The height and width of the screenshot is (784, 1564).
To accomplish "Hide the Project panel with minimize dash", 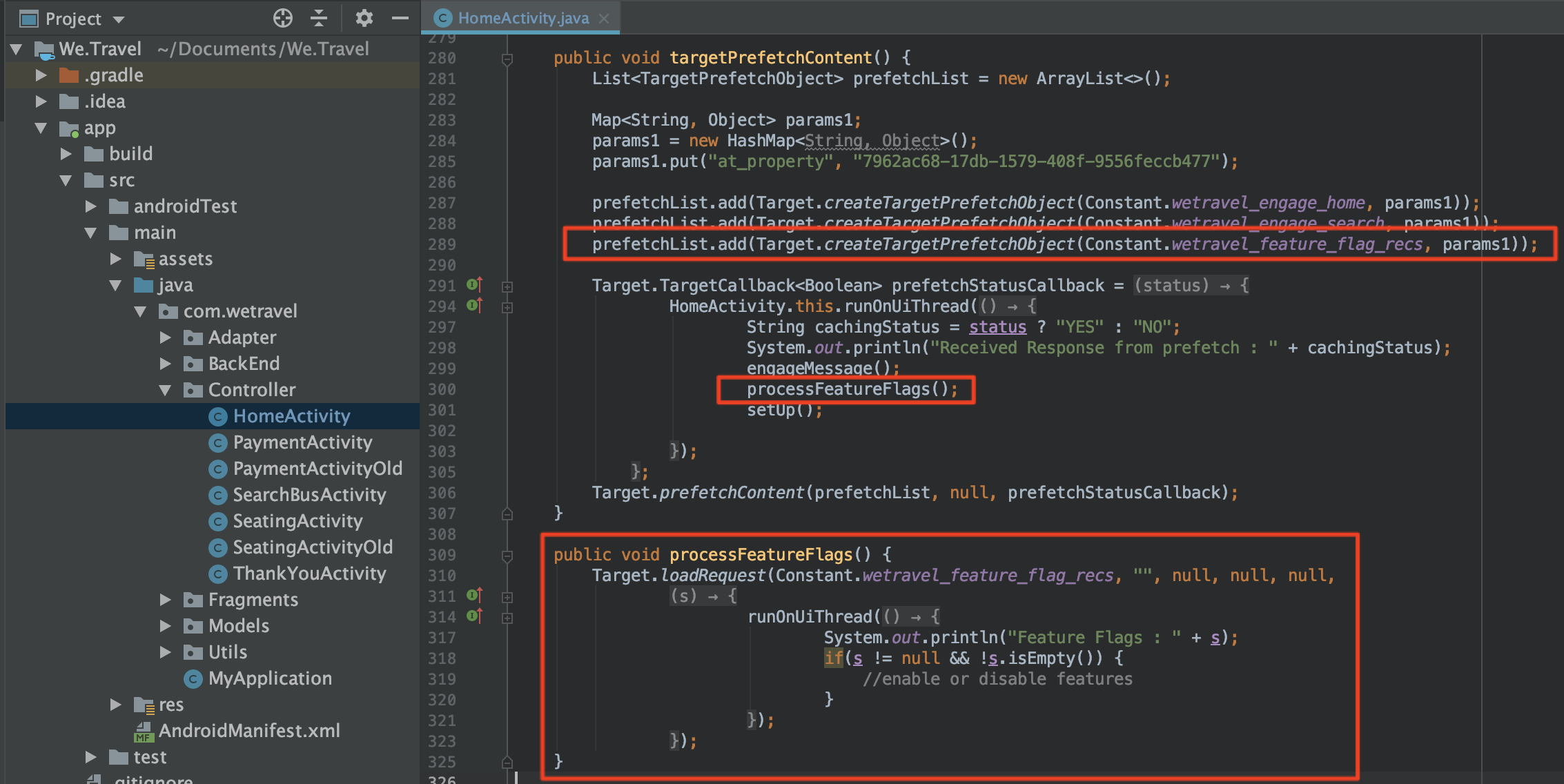I will (400, 18).
